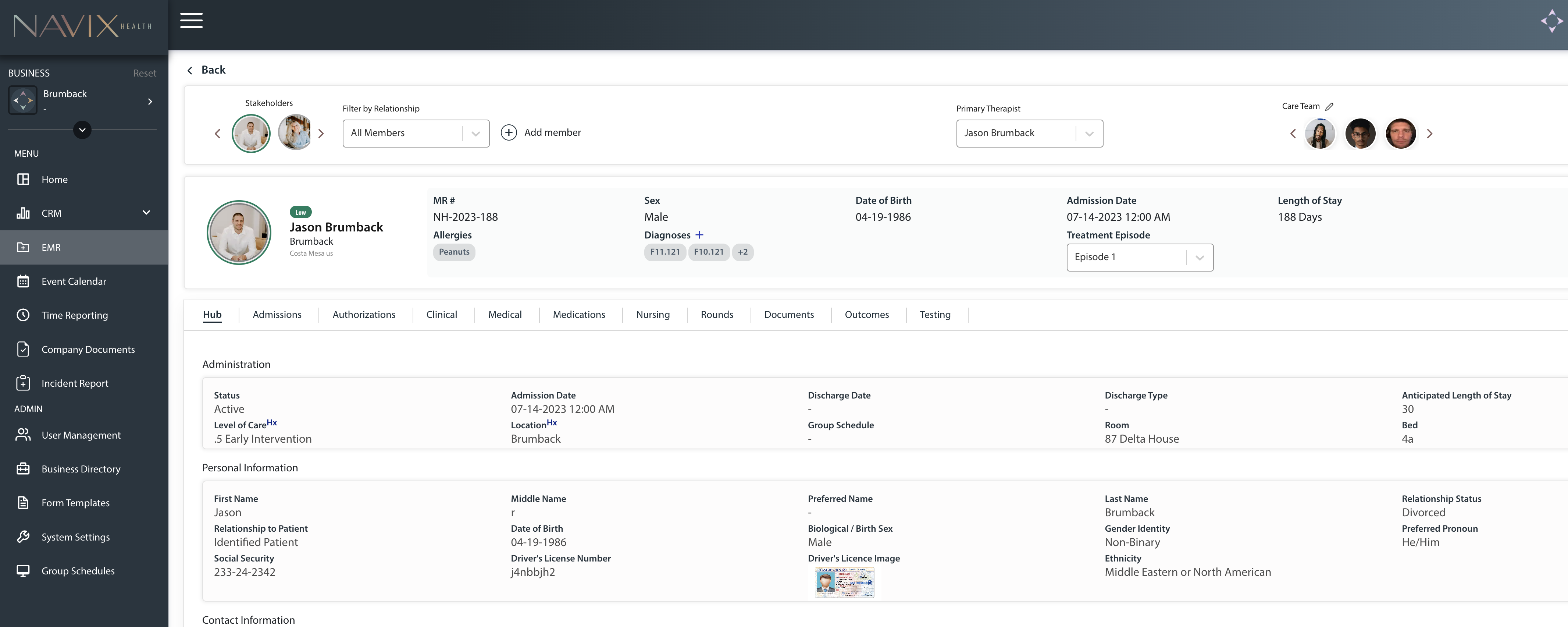Click Reset next to Business

coord(144,73)
